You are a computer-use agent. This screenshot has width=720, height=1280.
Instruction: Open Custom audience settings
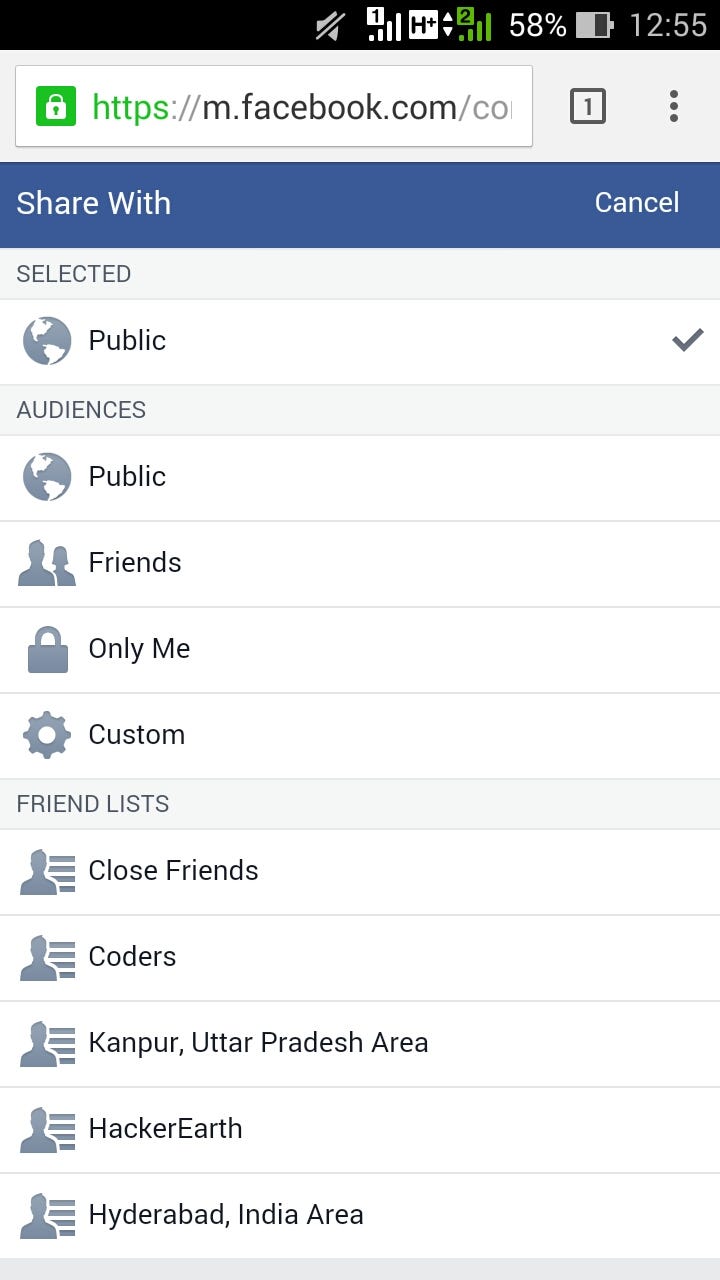360,735
